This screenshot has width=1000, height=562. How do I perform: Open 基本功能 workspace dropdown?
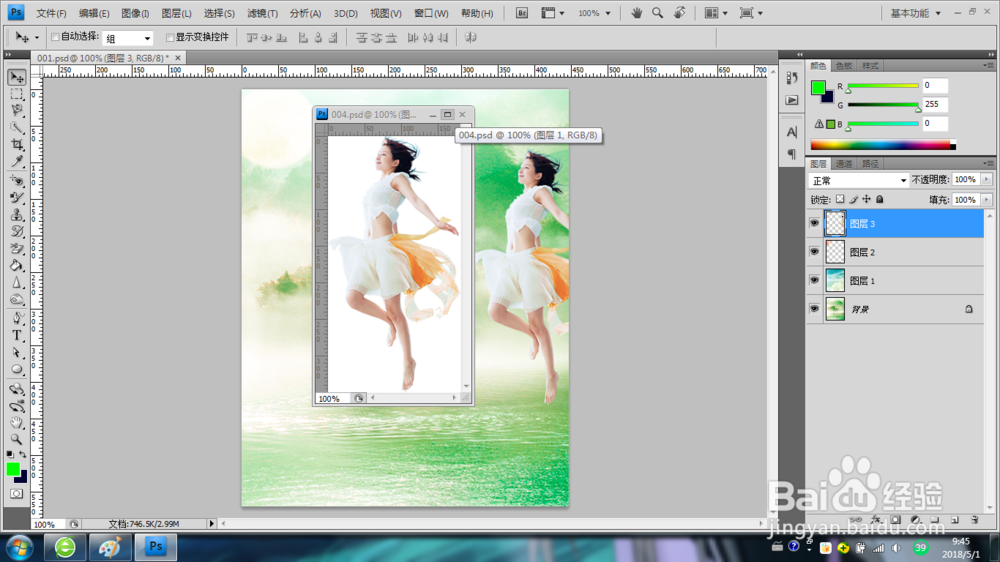(915, 13)
